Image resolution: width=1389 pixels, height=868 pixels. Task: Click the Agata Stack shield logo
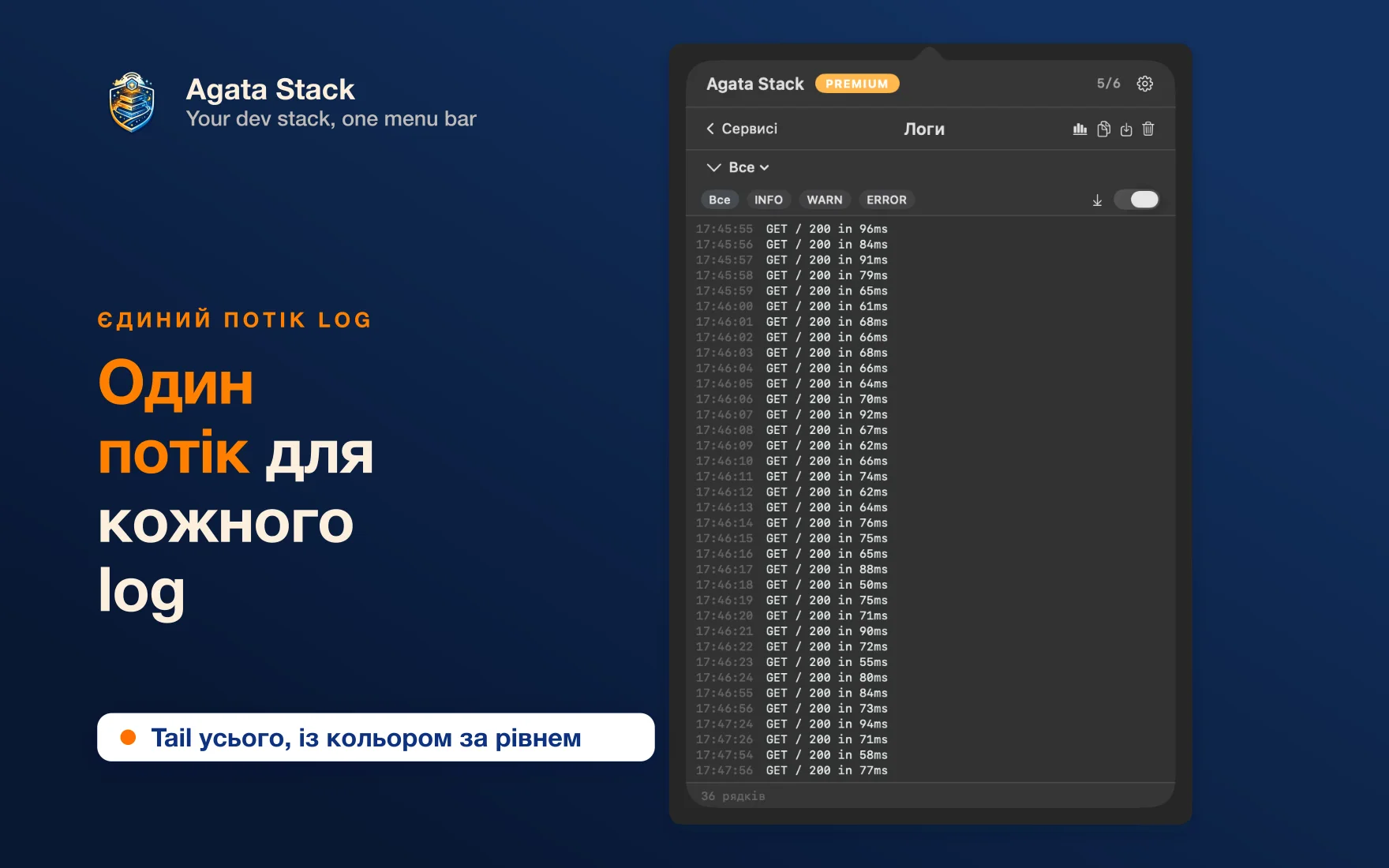(x=132, y=103)
